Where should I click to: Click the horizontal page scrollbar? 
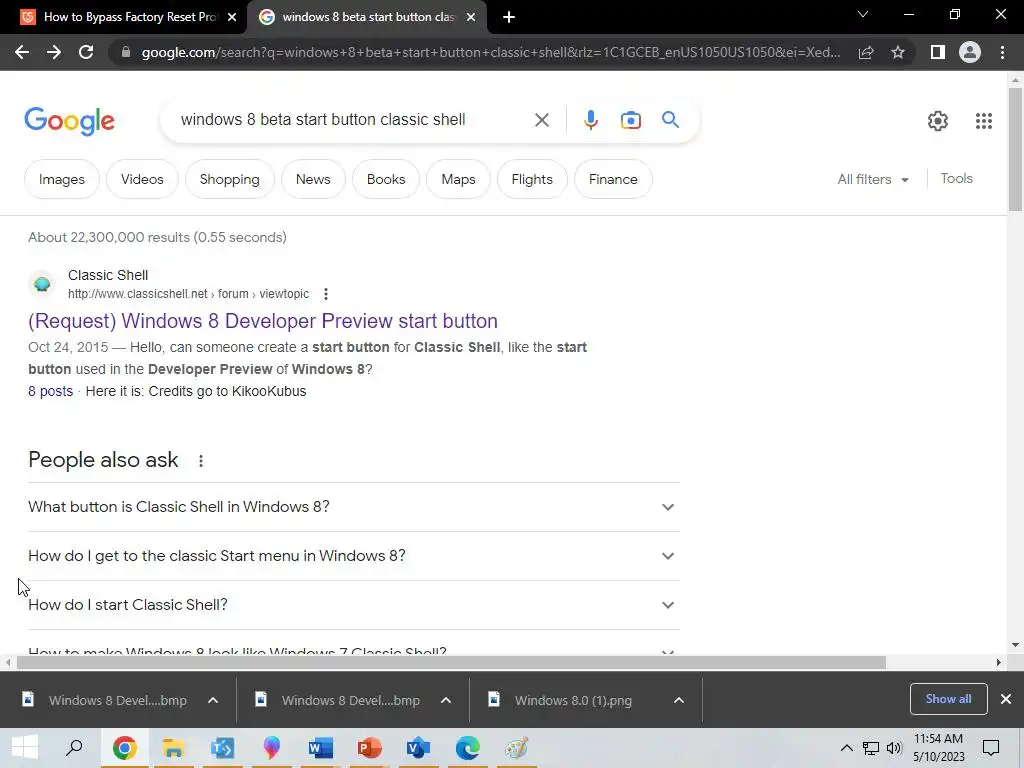point(451,662)
